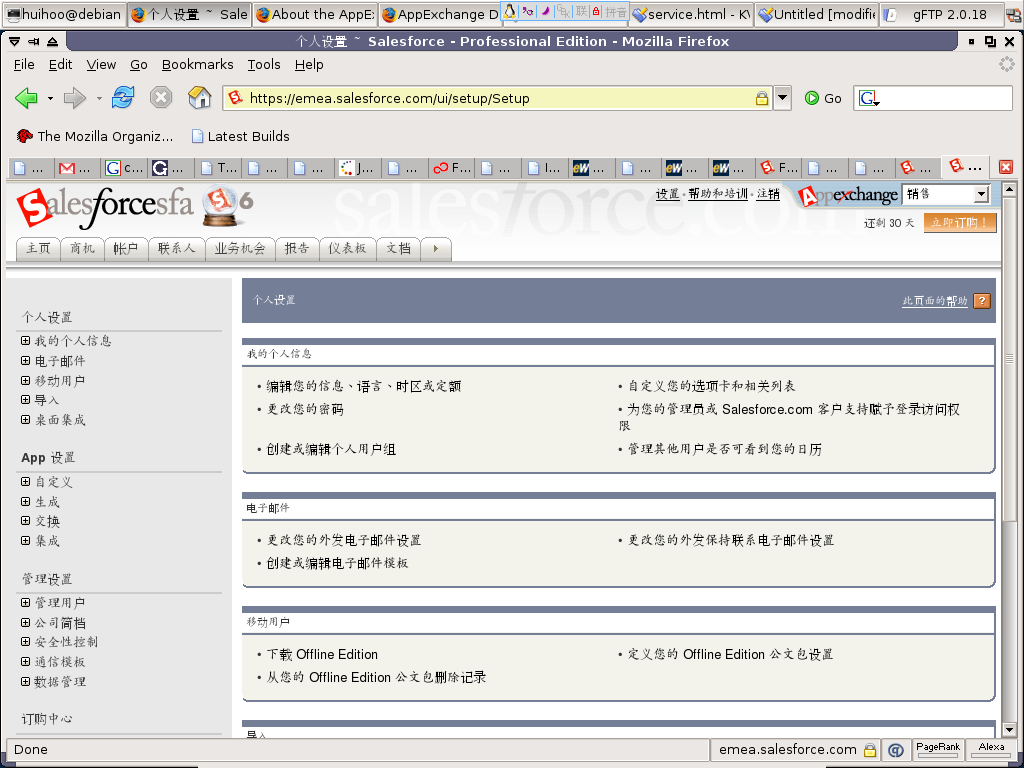Switch to the gFTP 2.0.18 taskbar window

[941, 14]
